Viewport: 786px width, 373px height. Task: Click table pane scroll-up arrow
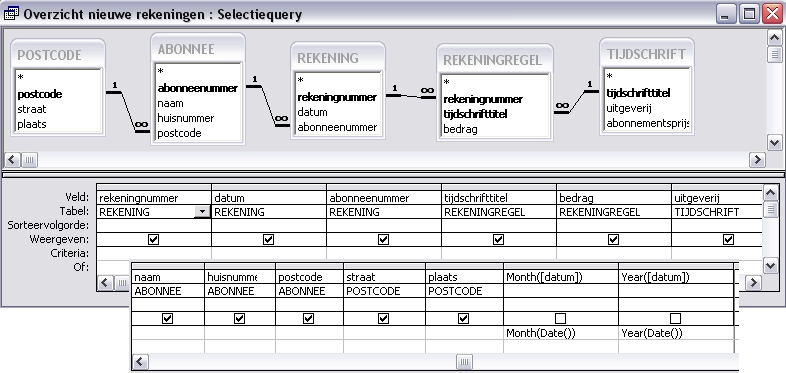point(774,37)
